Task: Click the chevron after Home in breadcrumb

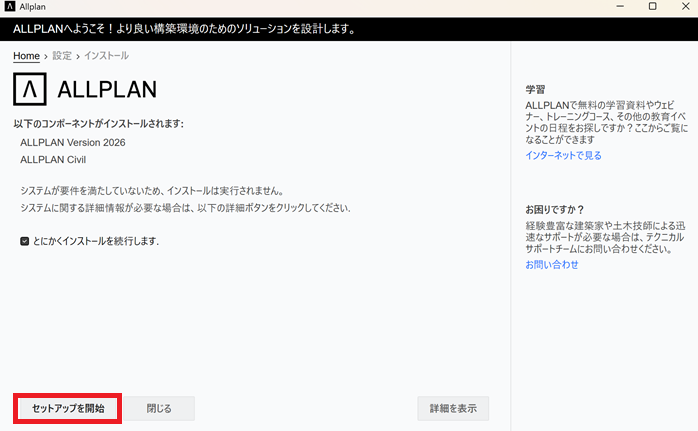Action: 46,56
